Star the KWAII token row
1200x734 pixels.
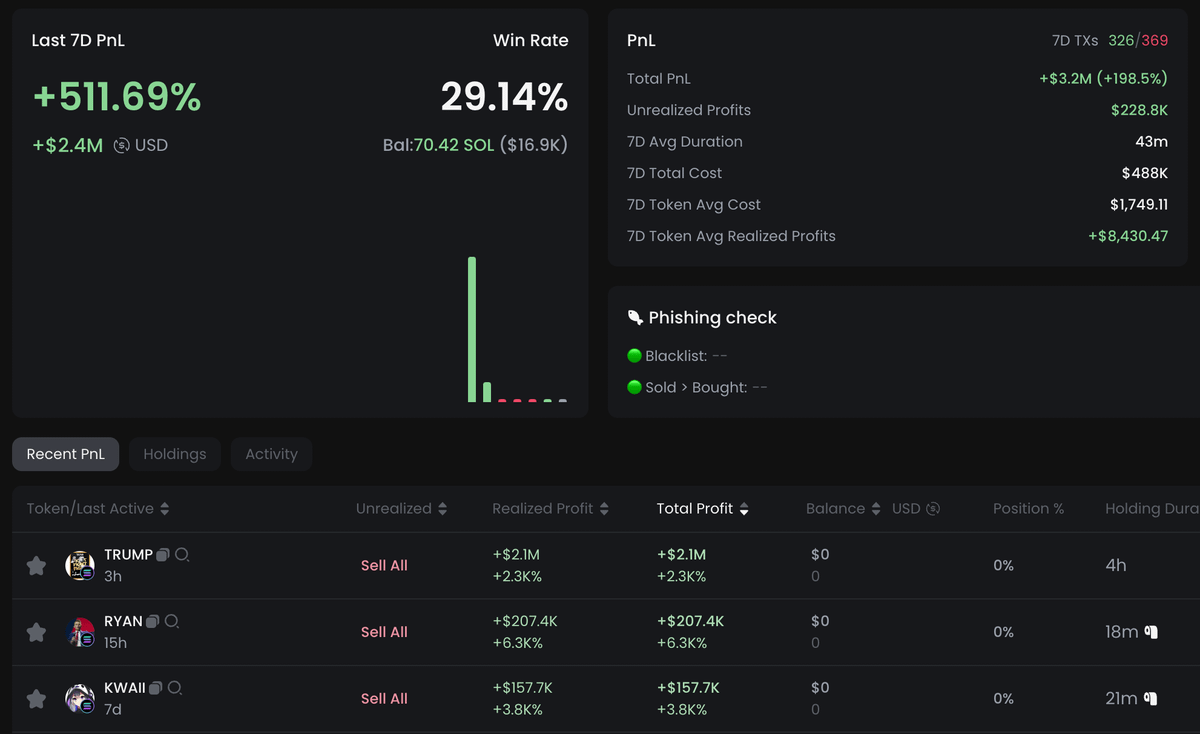click(x=36, y=699)
